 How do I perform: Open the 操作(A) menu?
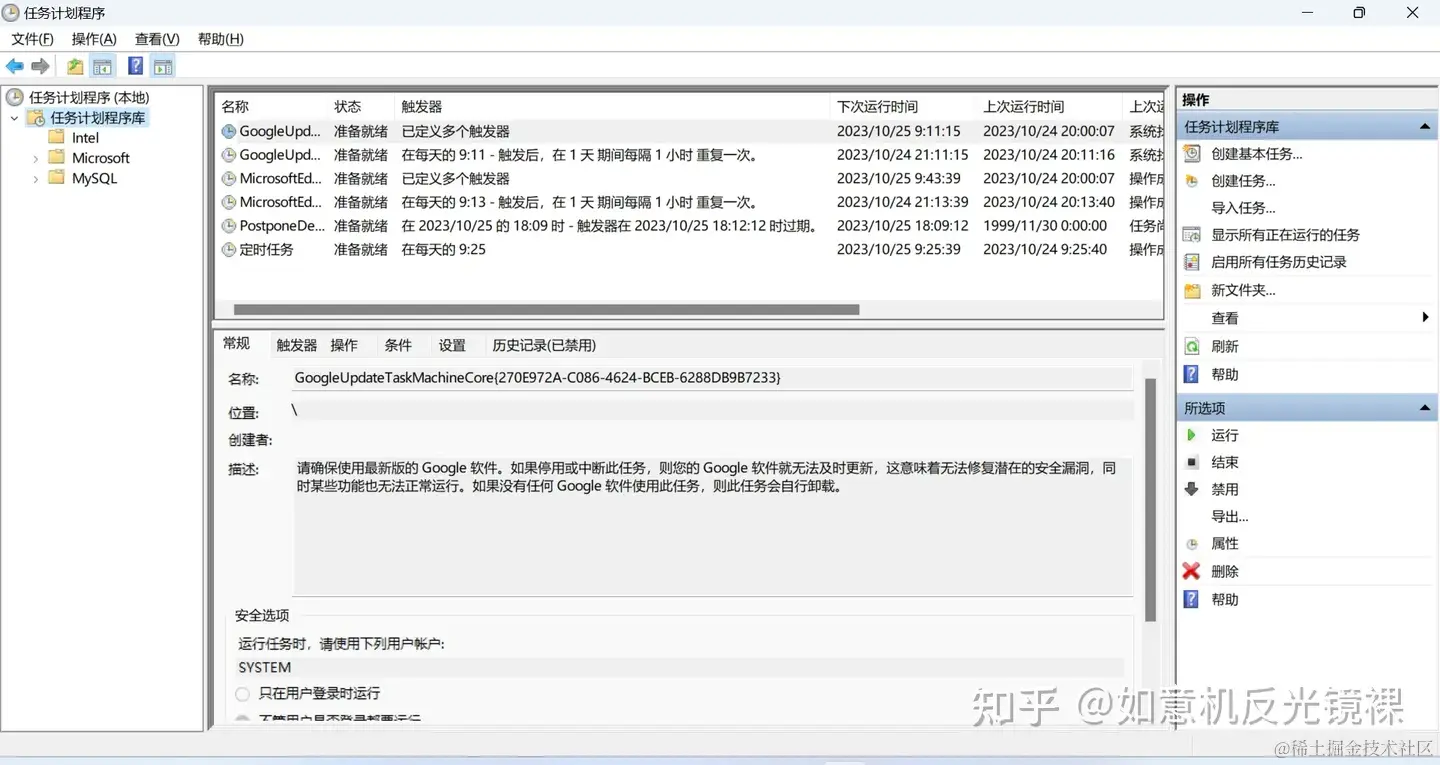[x=94, y=39]
